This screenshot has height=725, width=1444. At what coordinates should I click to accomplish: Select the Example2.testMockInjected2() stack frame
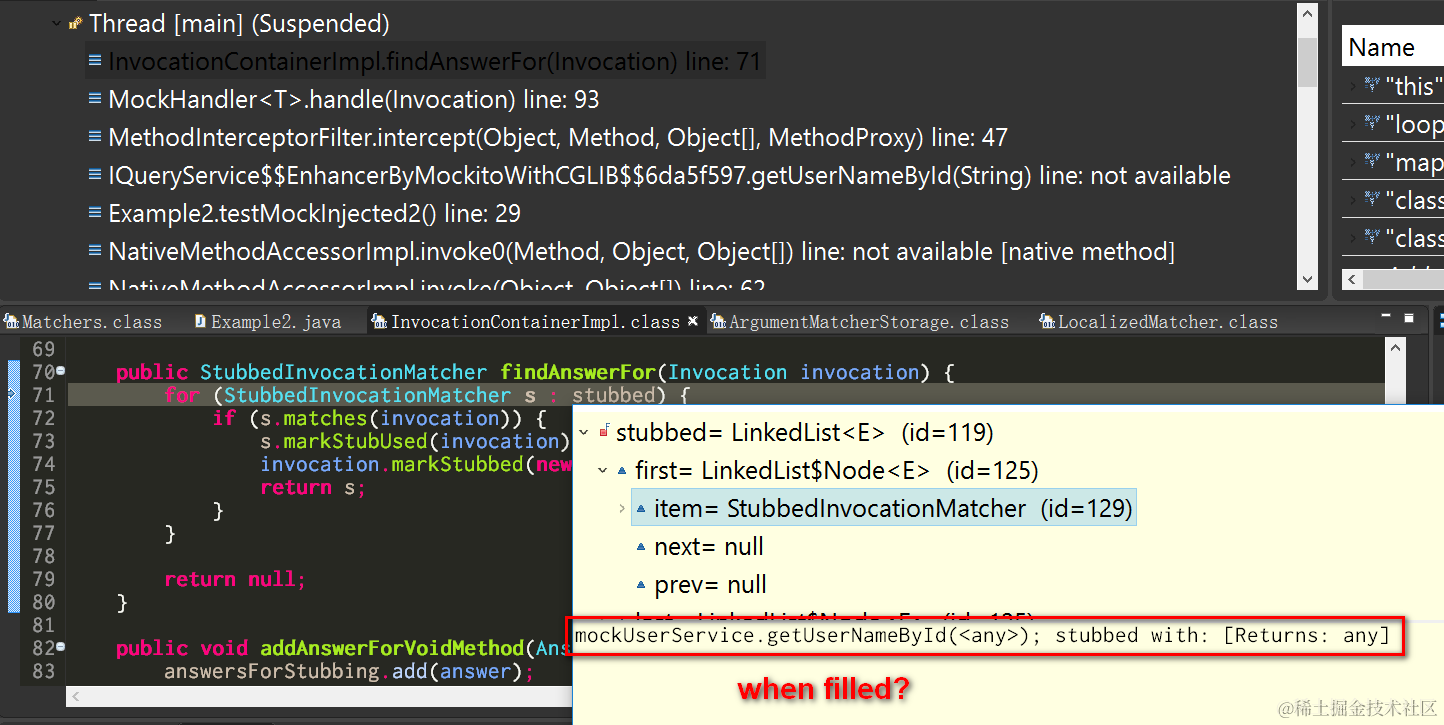(x=300, y=213)
